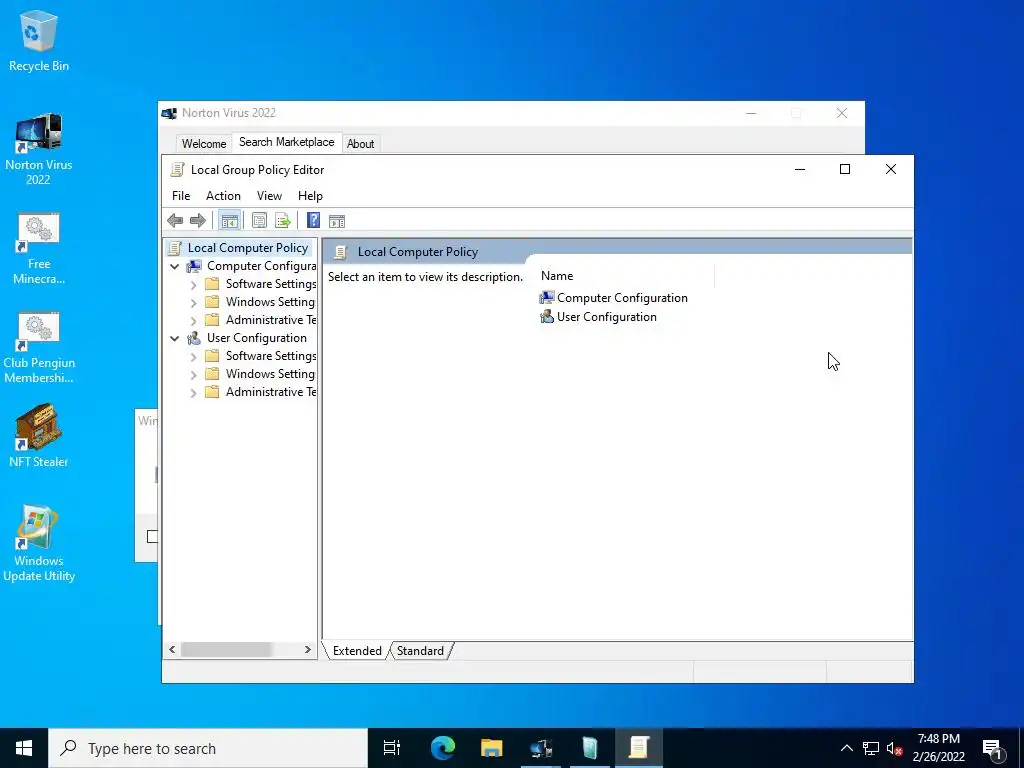Open Task View from the taskbar
Viewport: 1024px width, 768px height.
pyautogui.click(x=392, y=748)
